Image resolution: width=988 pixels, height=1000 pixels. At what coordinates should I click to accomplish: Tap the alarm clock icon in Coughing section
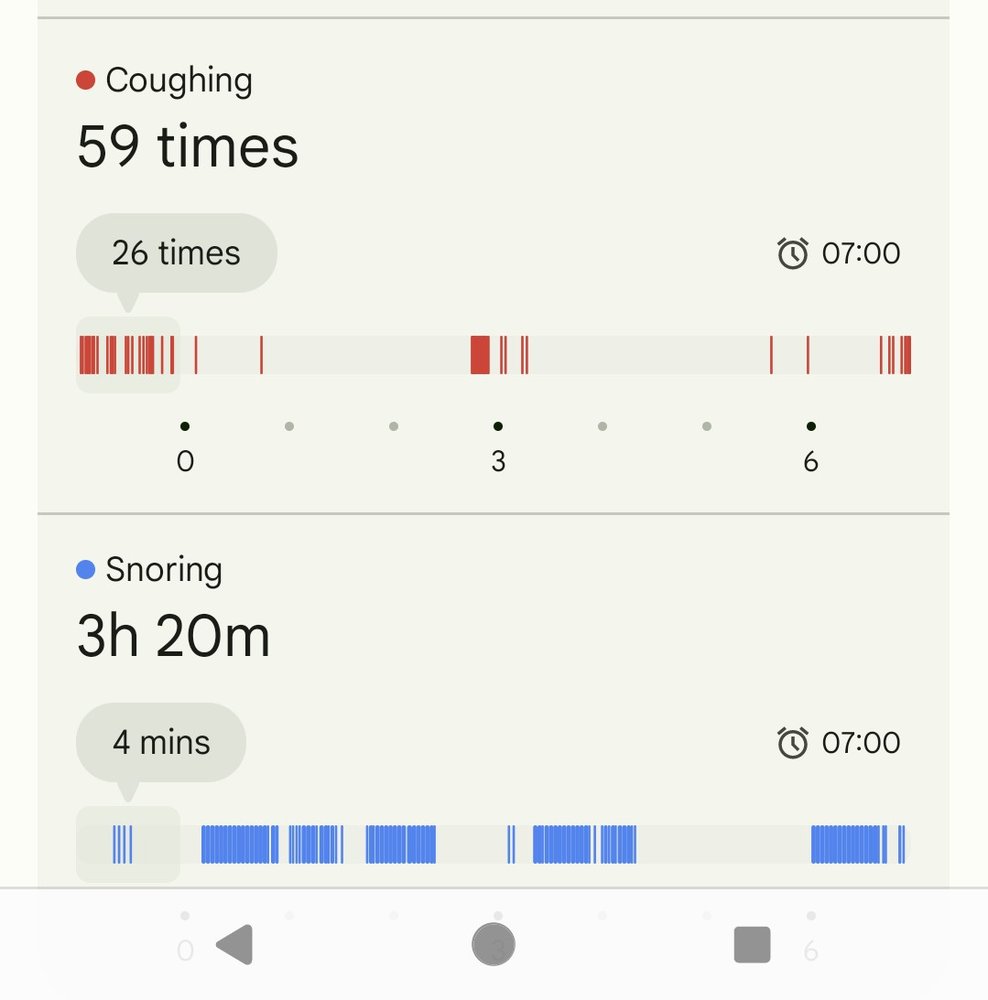coord(792,254)
